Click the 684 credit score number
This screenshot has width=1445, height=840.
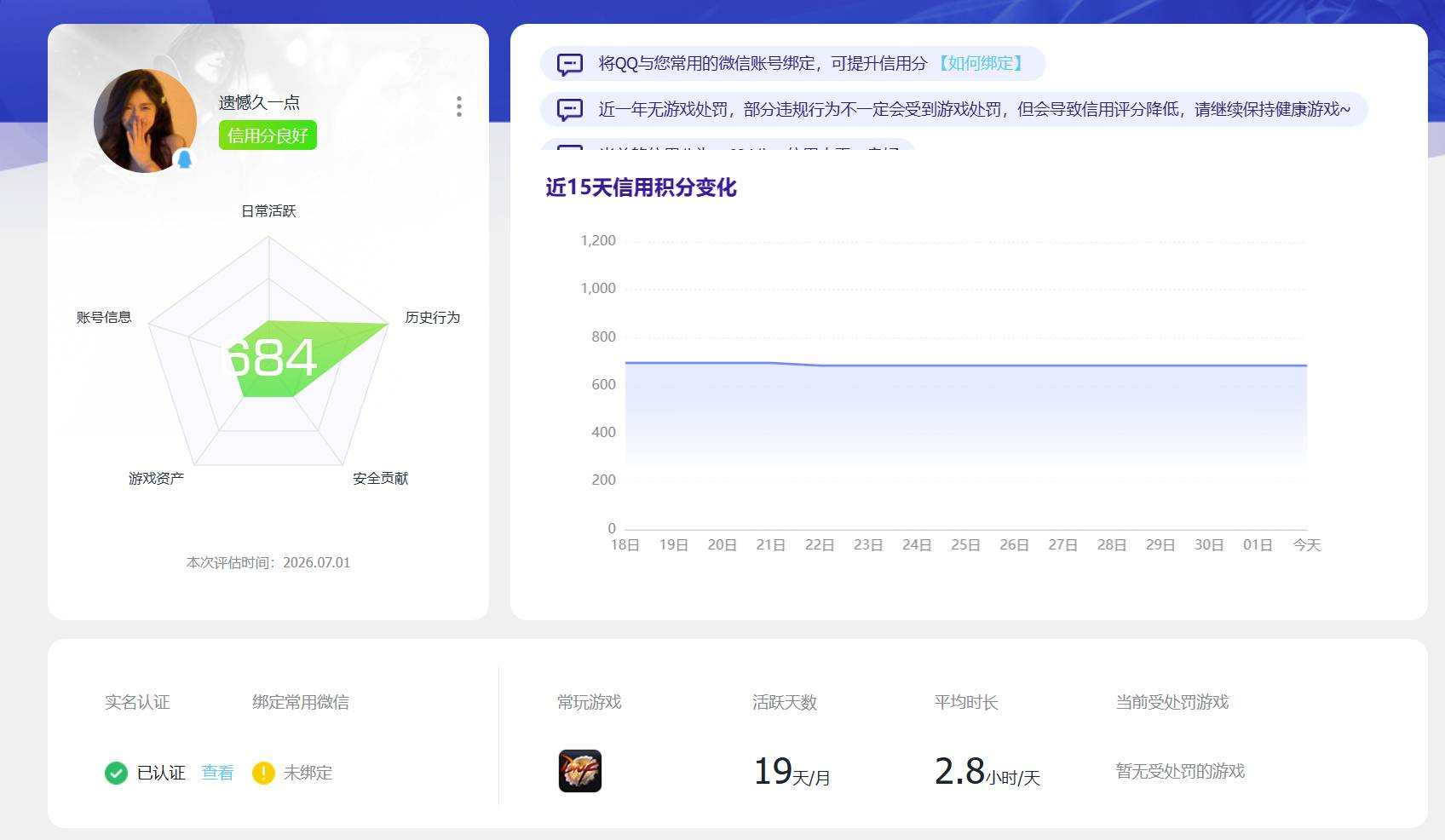[269, 358]
